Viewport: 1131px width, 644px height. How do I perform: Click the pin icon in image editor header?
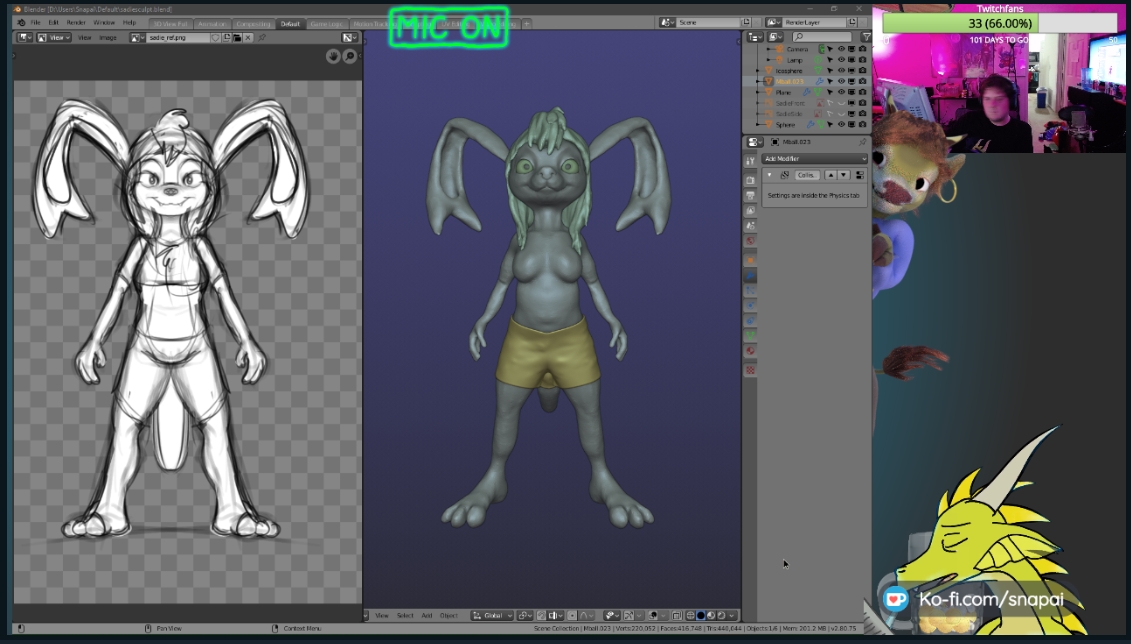(262, 38)
